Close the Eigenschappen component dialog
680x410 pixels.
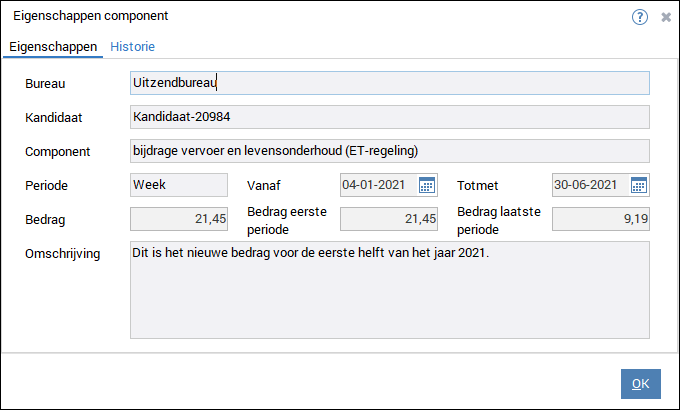[x=666, y=17]
